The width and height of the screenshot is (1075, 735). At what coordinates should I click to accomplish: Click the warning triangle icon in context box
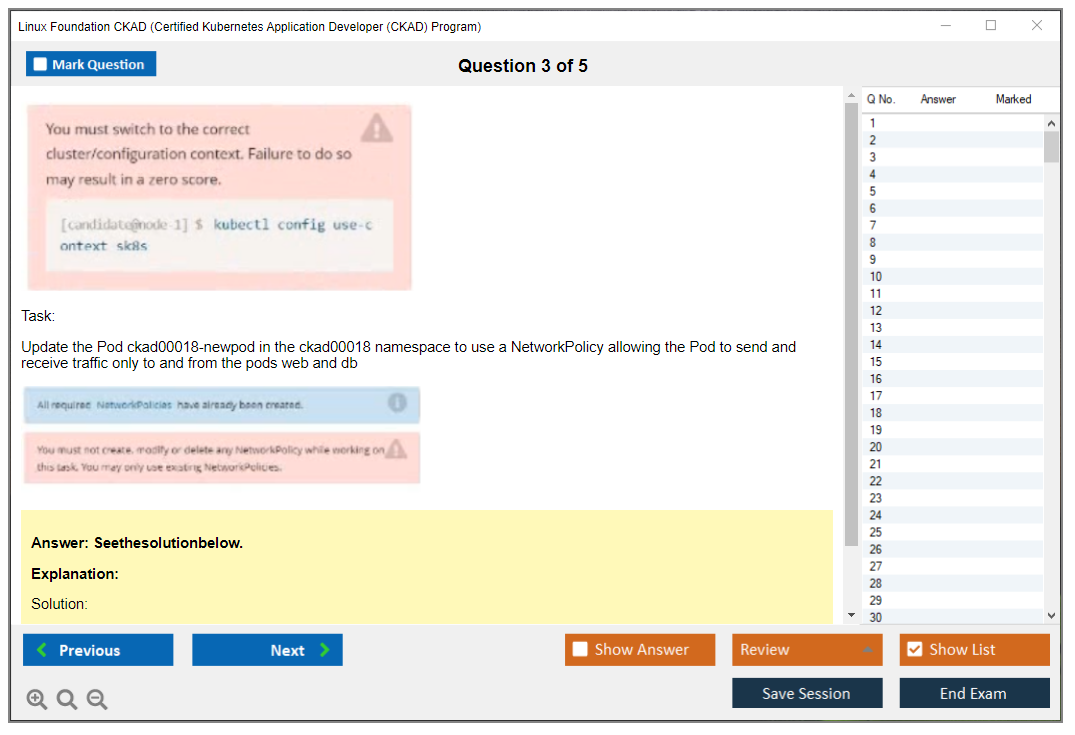point(376,128)
